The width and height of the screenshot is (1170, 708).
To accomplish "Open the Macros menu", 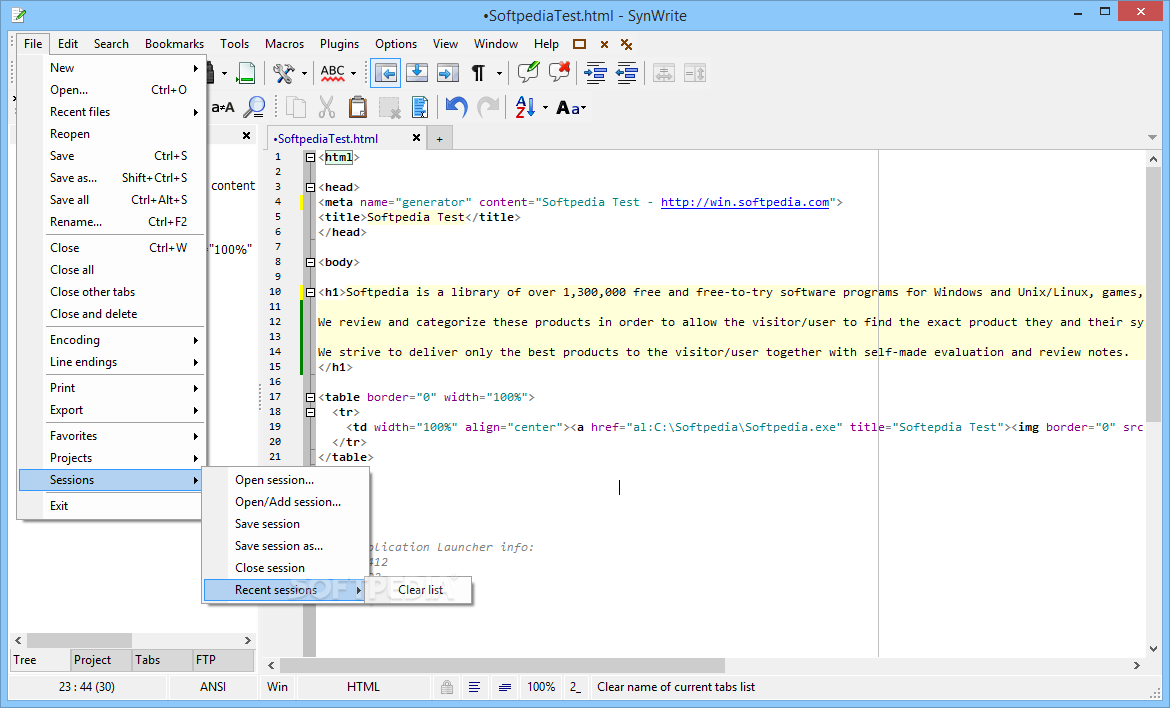I will [284, 44].
